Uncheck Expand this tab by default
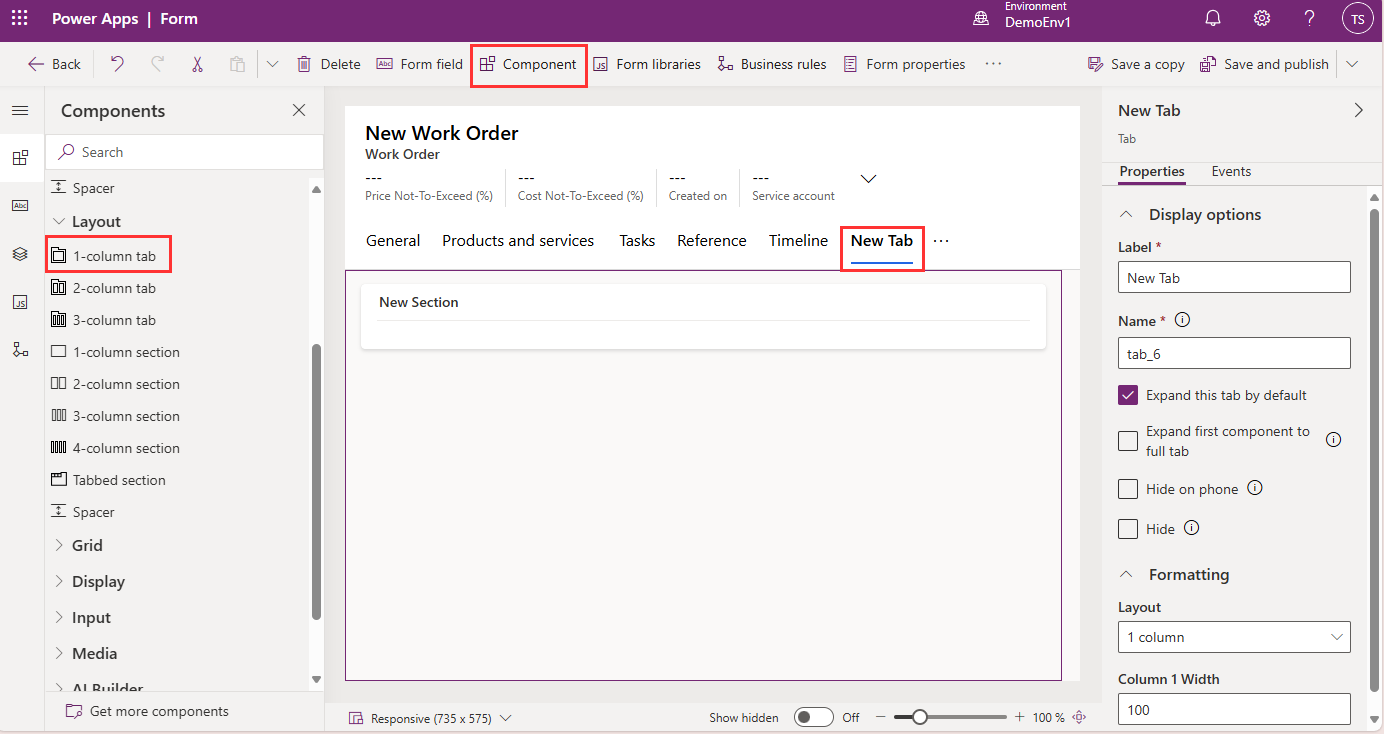The width and height of the screenshot is (1384, 734). click(x=1128, y=395)
